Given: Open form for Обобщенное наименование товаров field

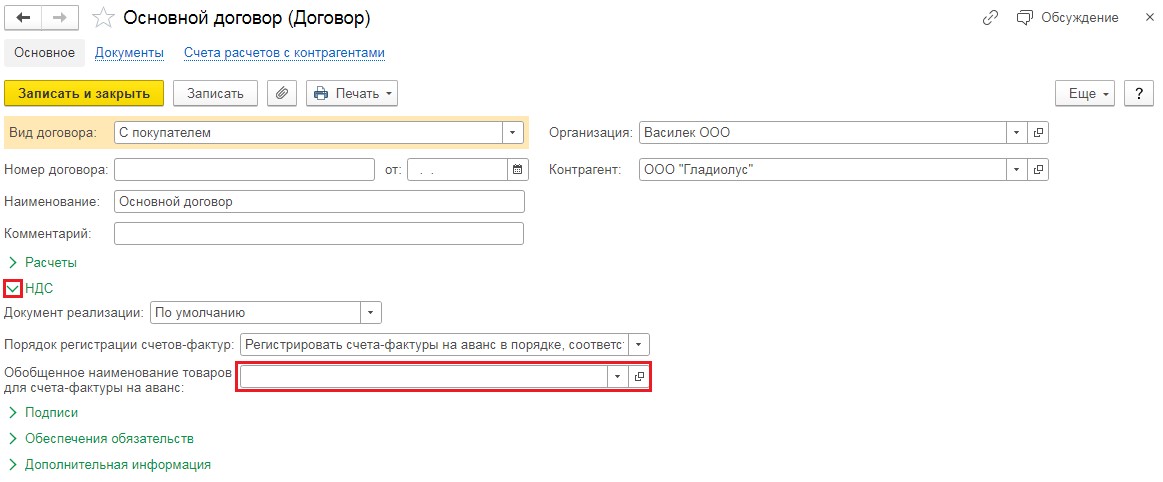Looking at the screenshot, I should [x=639, y=377].
